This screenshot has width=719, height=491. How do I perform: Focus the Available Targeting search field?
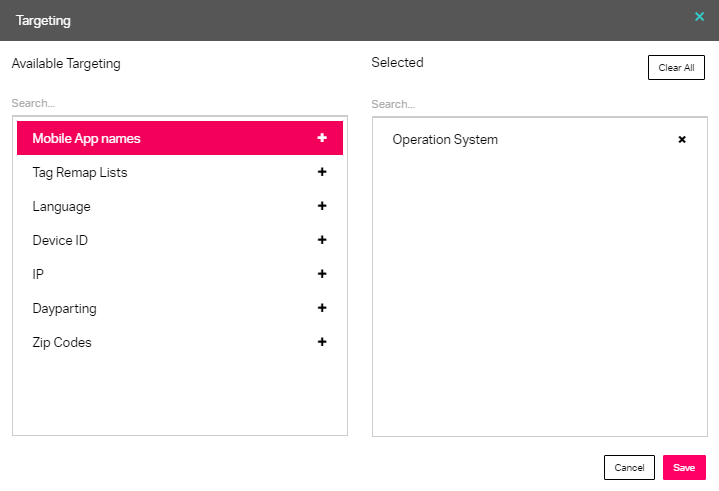click(179, 103)
